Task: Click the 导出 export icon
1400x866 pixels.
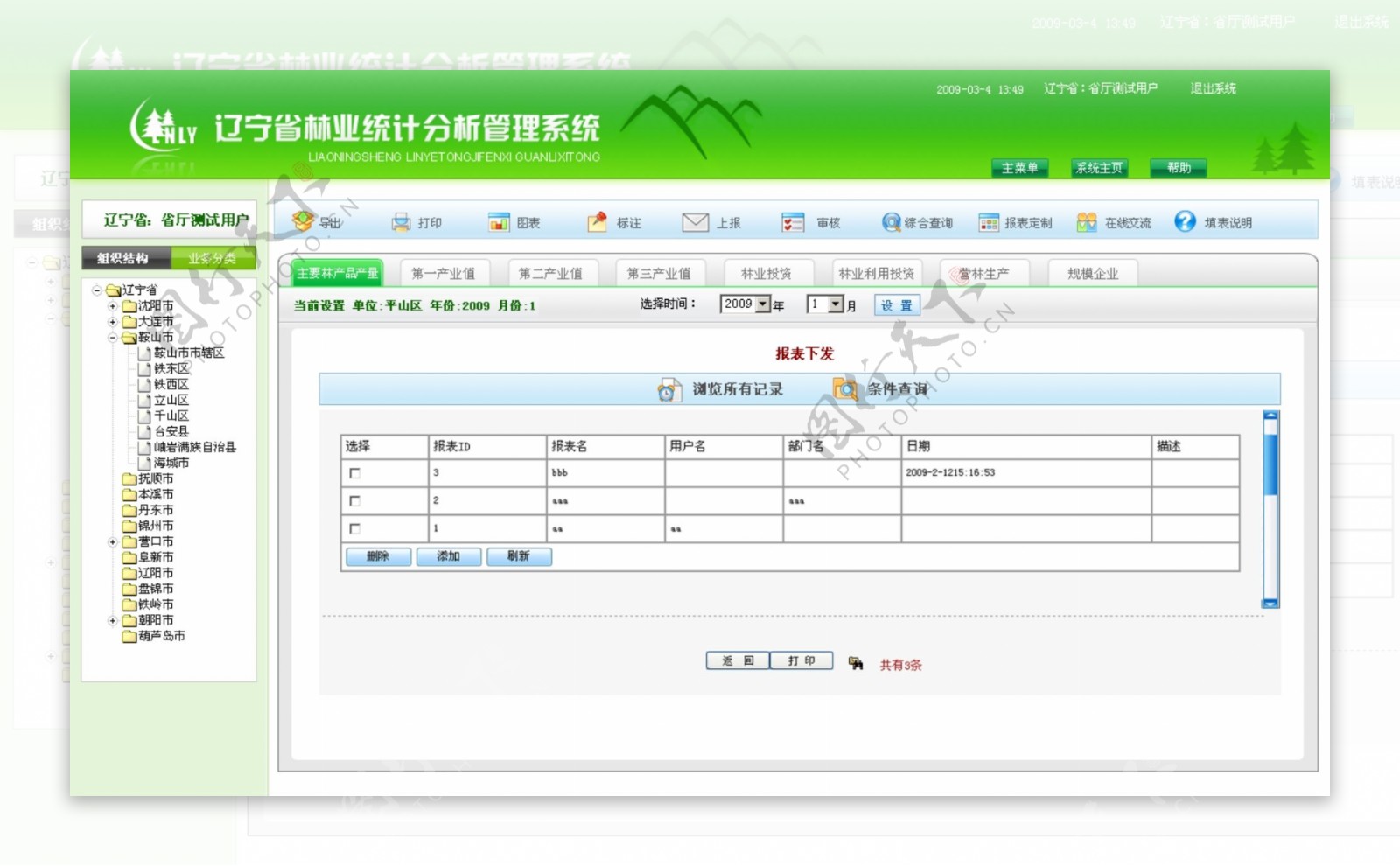Action: [x=303, y=221]
